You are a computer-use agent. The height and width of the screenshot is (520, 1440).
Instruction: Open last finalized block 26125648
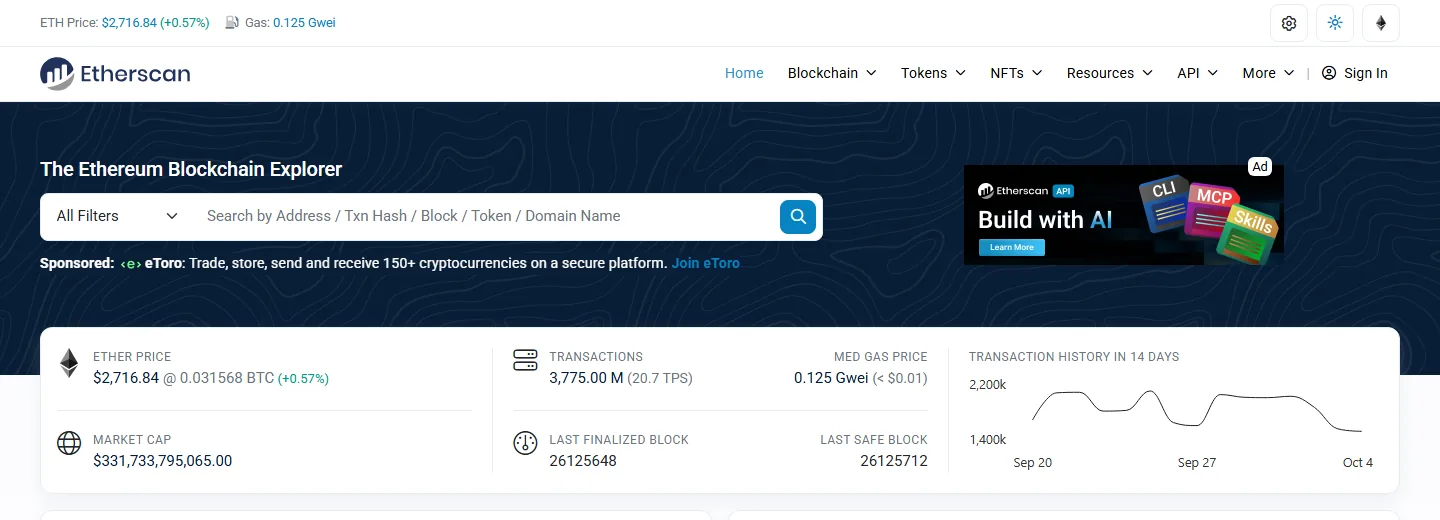(583, 461)
